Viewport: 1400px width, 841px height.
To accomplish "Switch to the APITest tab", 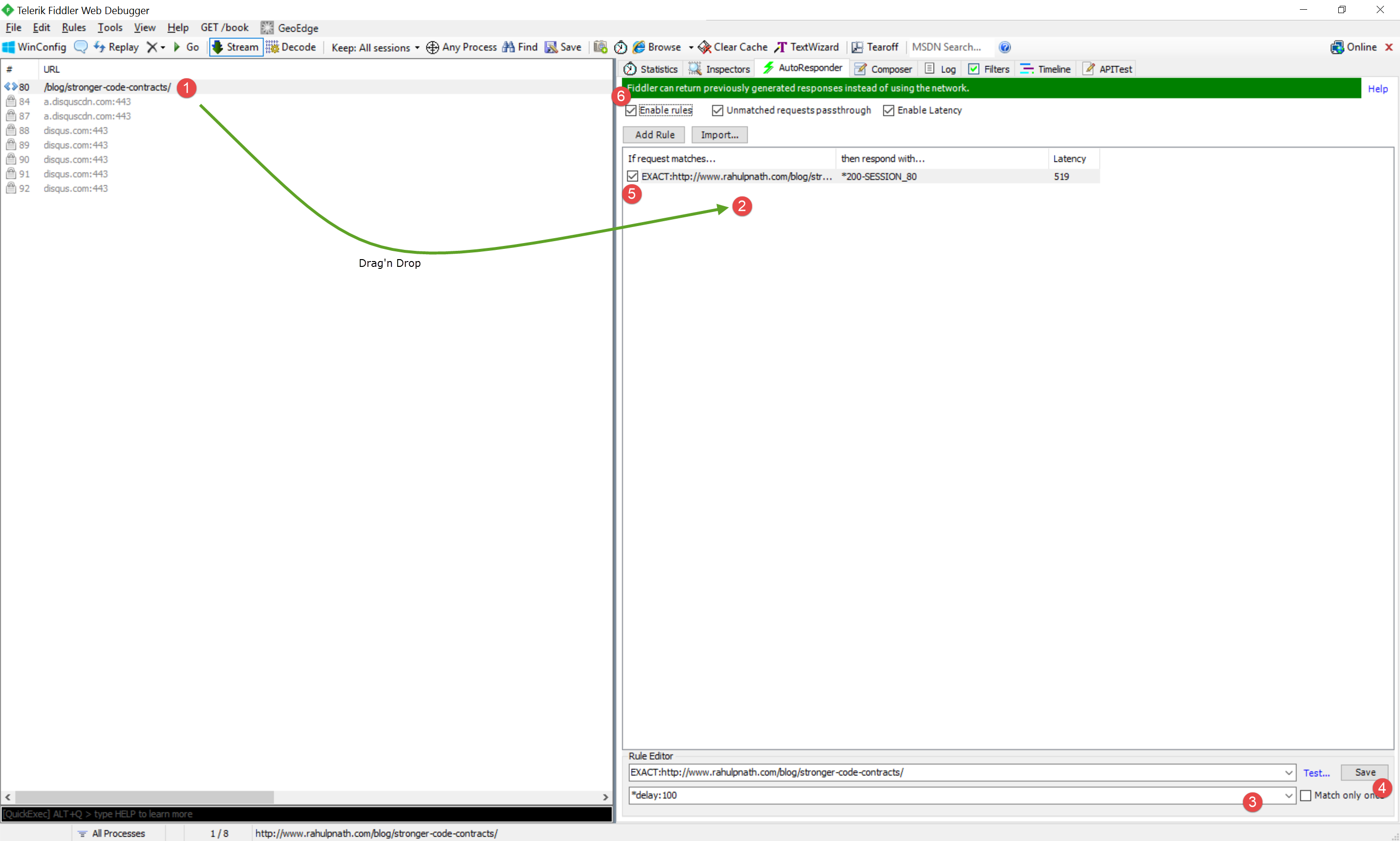I will [1107, 69].
